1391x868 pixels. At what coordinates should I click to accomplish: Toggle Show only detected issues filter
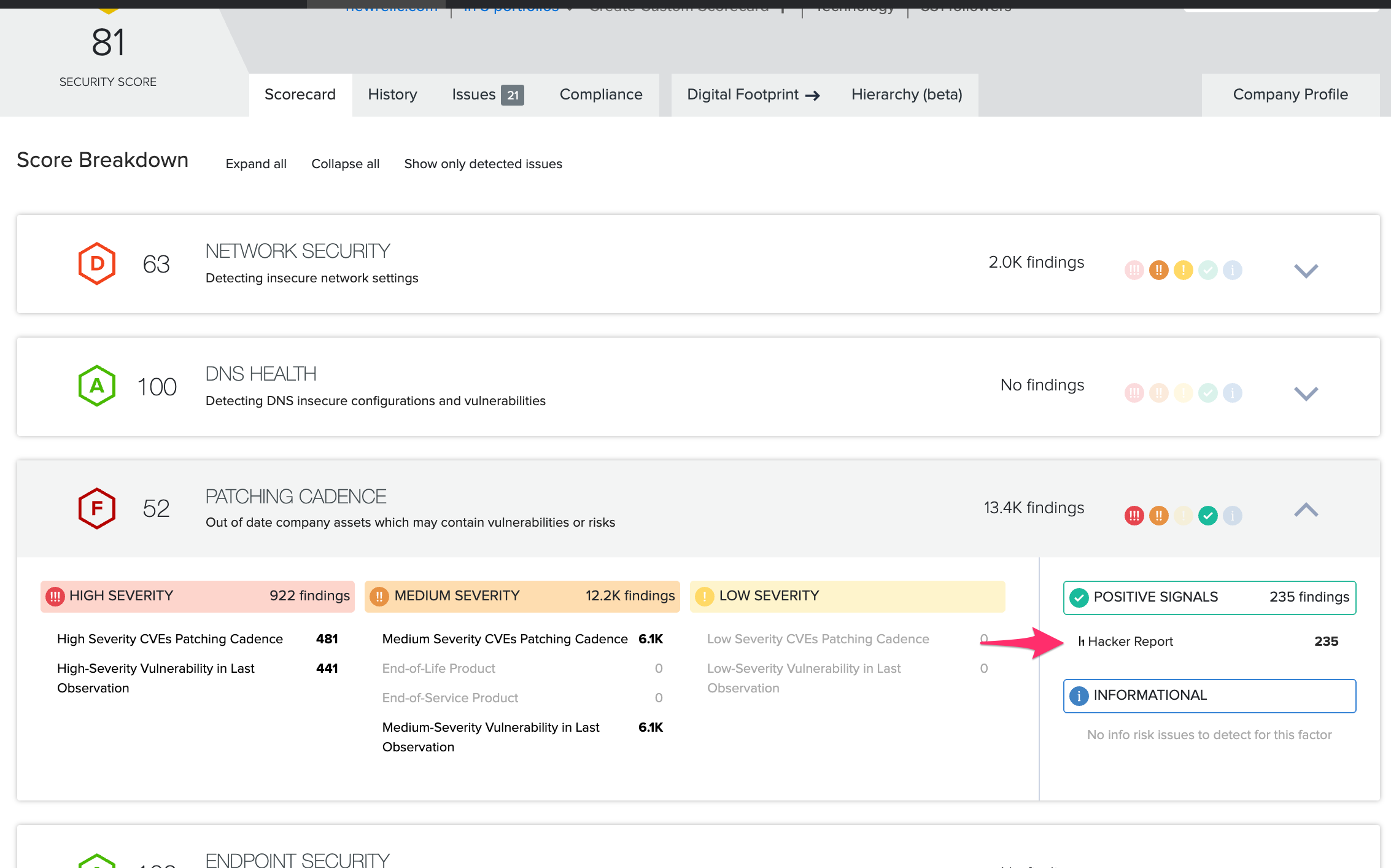point(482,164)
